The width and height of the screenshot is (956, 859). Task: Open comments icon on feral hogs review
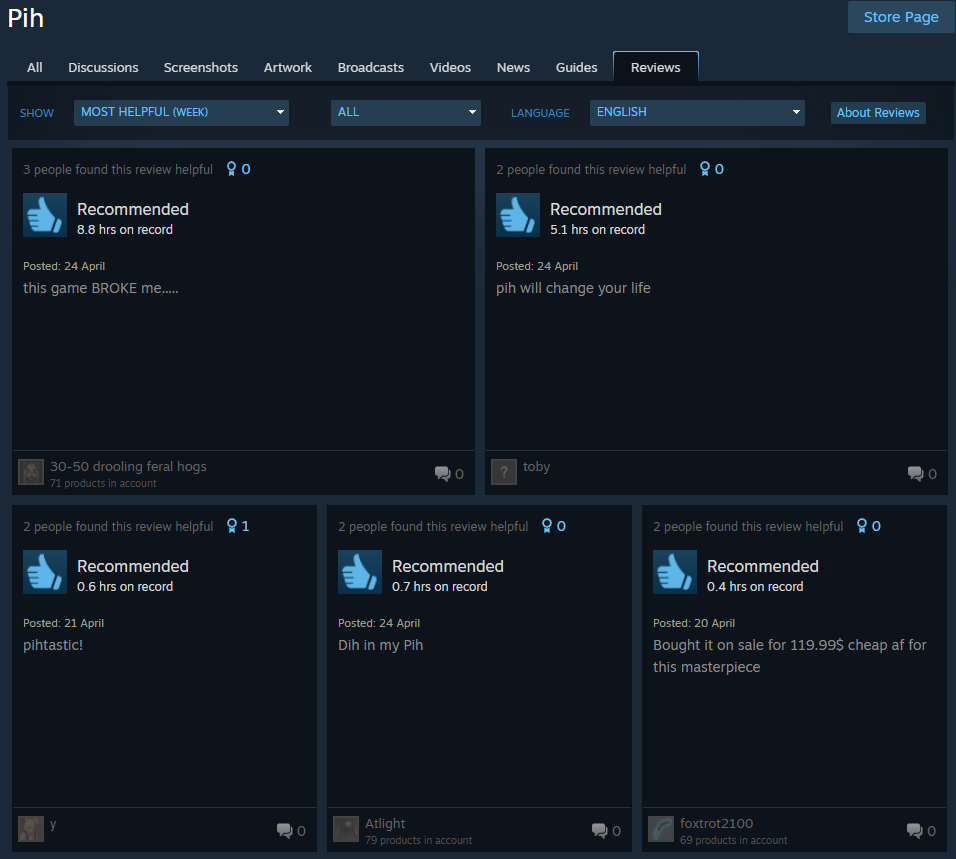[x=443, y=474]
